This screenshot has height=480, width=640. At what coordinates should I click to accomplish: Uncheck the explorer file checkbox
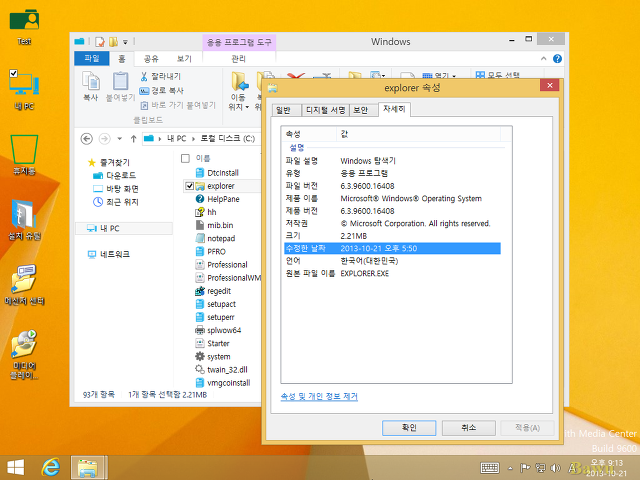click(189, 186)
